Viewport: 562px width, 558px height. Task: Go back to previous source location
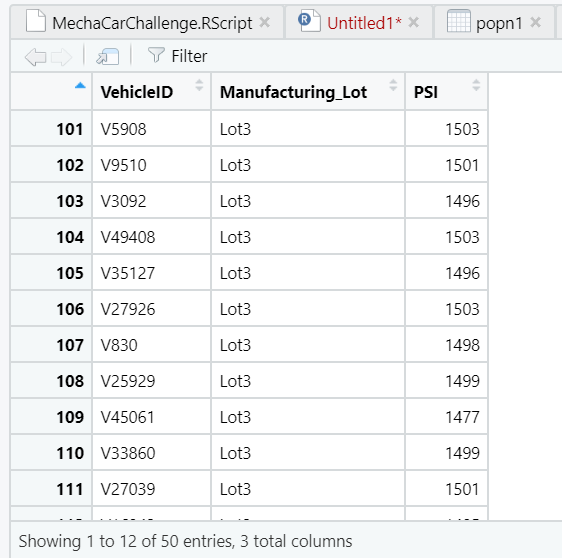coord(35,57)
